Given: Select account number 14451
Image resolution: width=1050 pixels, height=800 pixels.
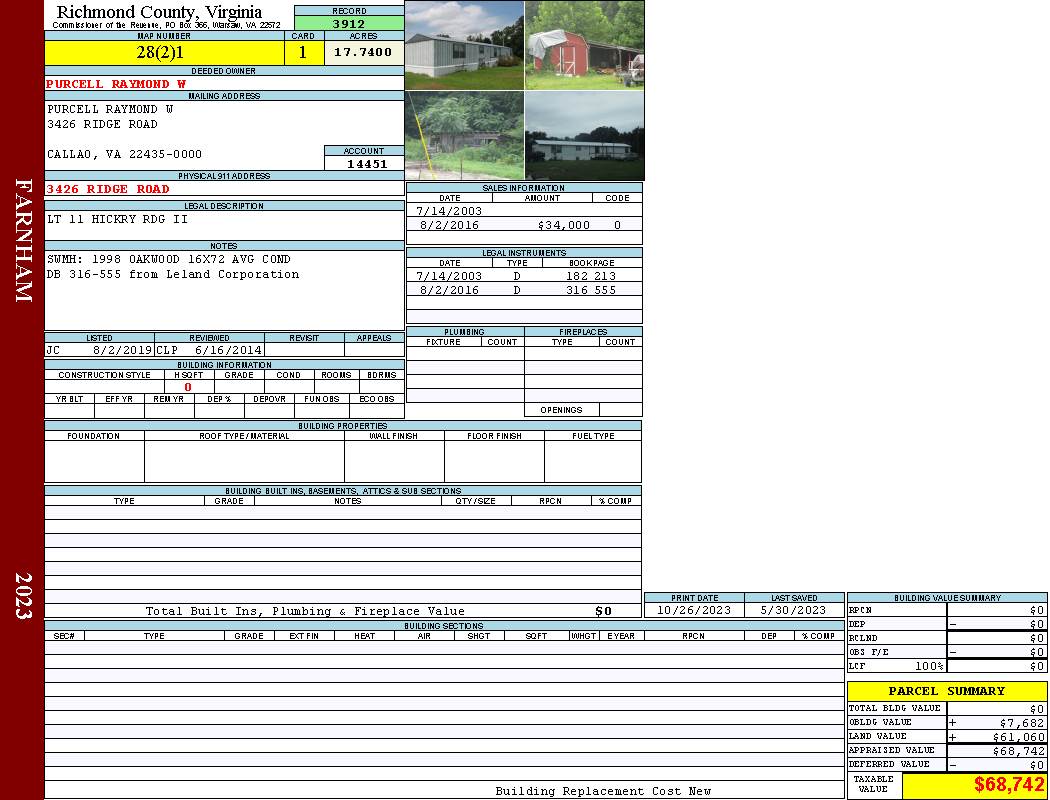Looking at the screenshot, I should (x=366, y=164).
